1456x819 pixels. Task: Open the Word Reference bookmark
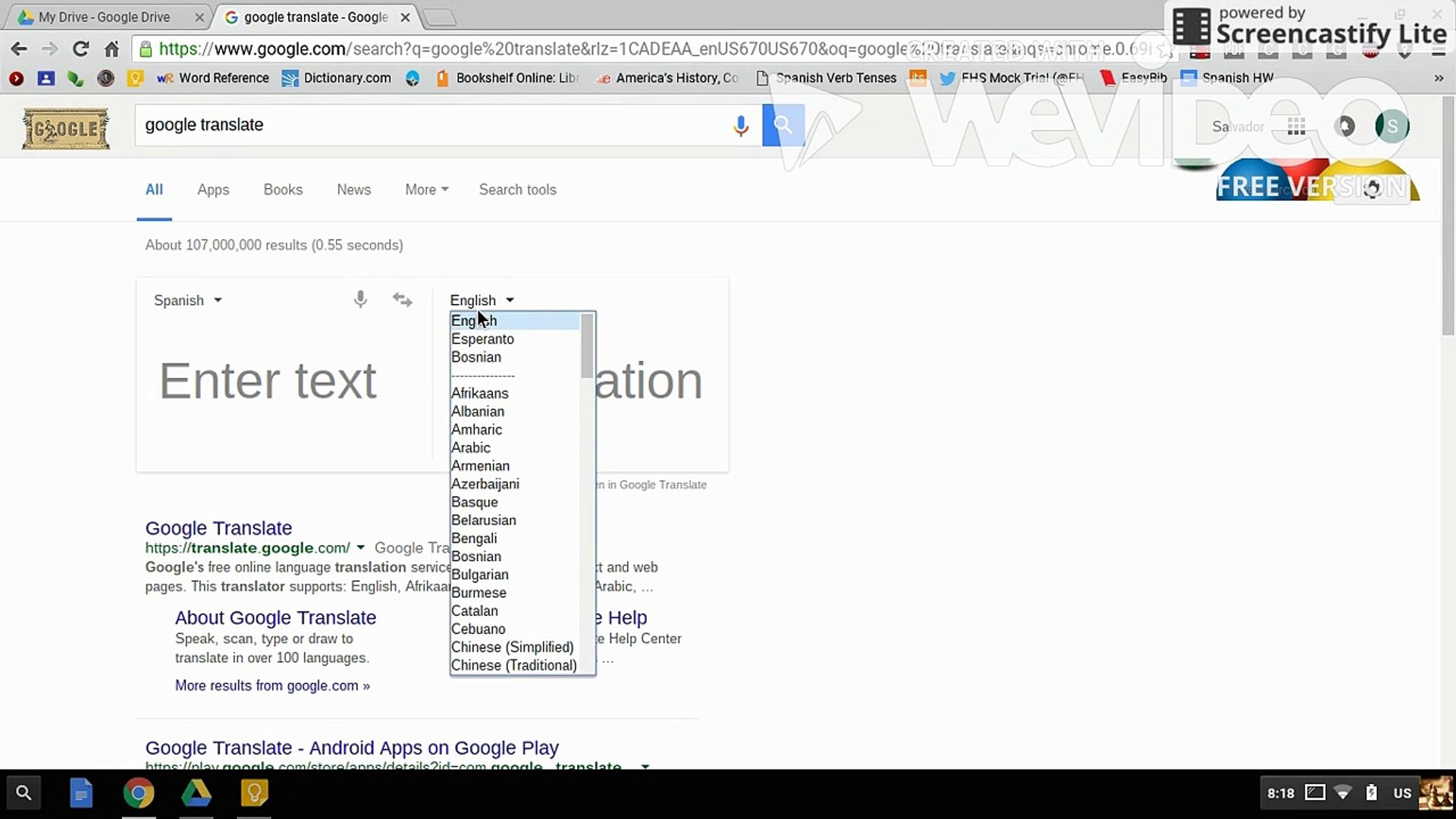click(213, 78)
